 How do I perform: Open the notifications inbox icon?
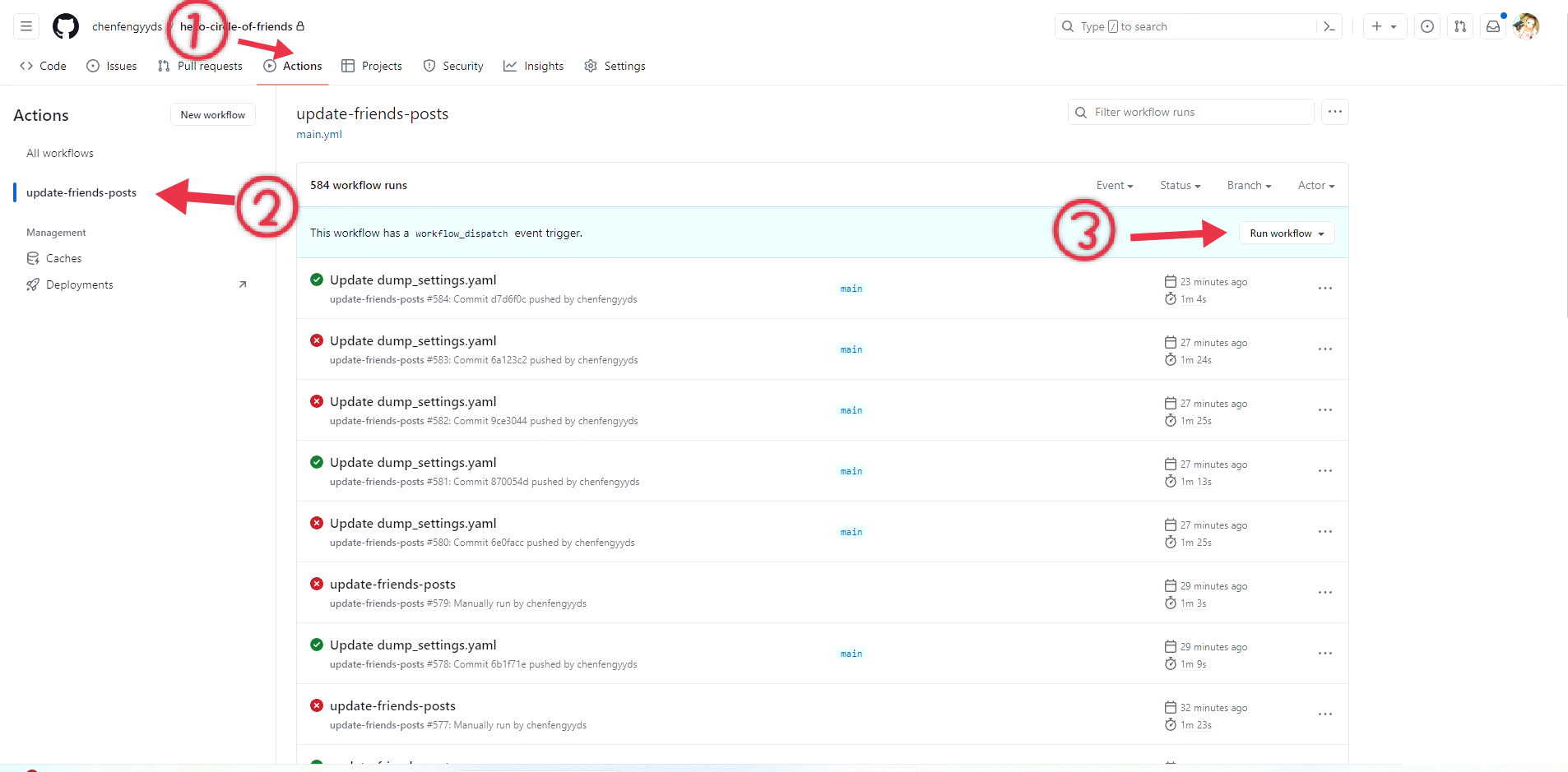pyautogui.click(x=1493, y=26)
